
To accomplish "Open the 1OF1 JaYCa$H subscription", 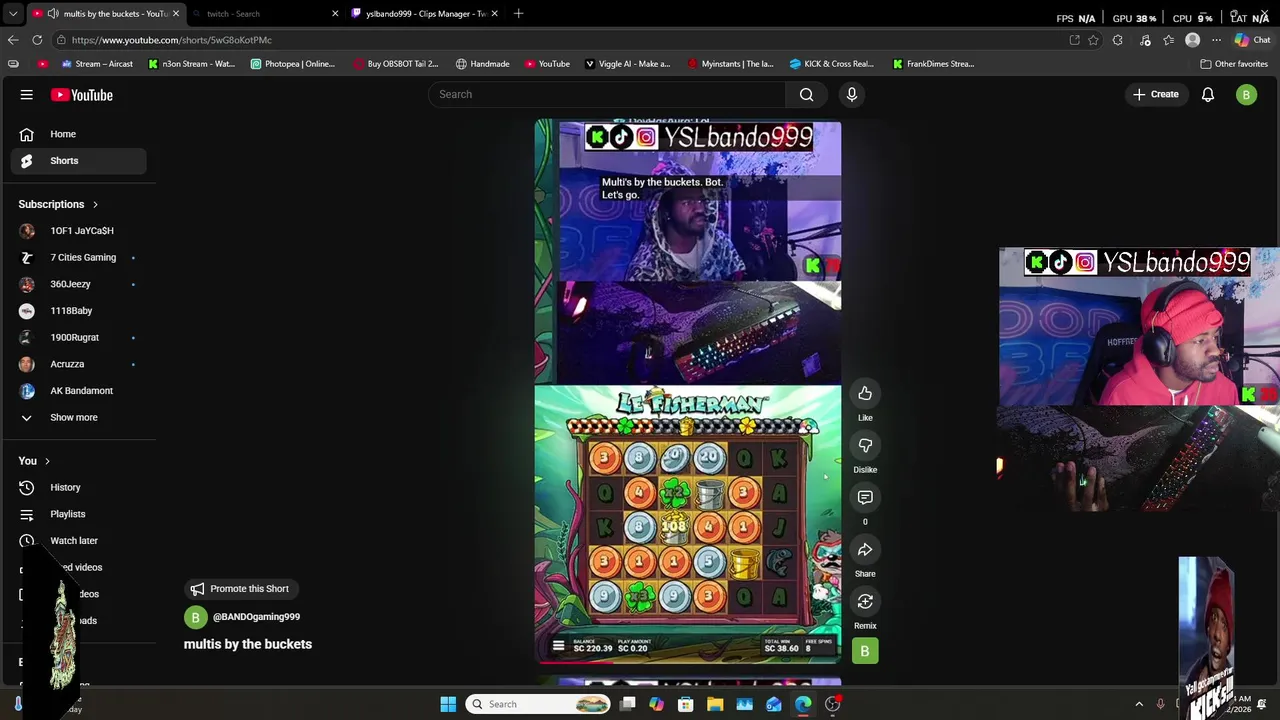I will coord(79,230).
